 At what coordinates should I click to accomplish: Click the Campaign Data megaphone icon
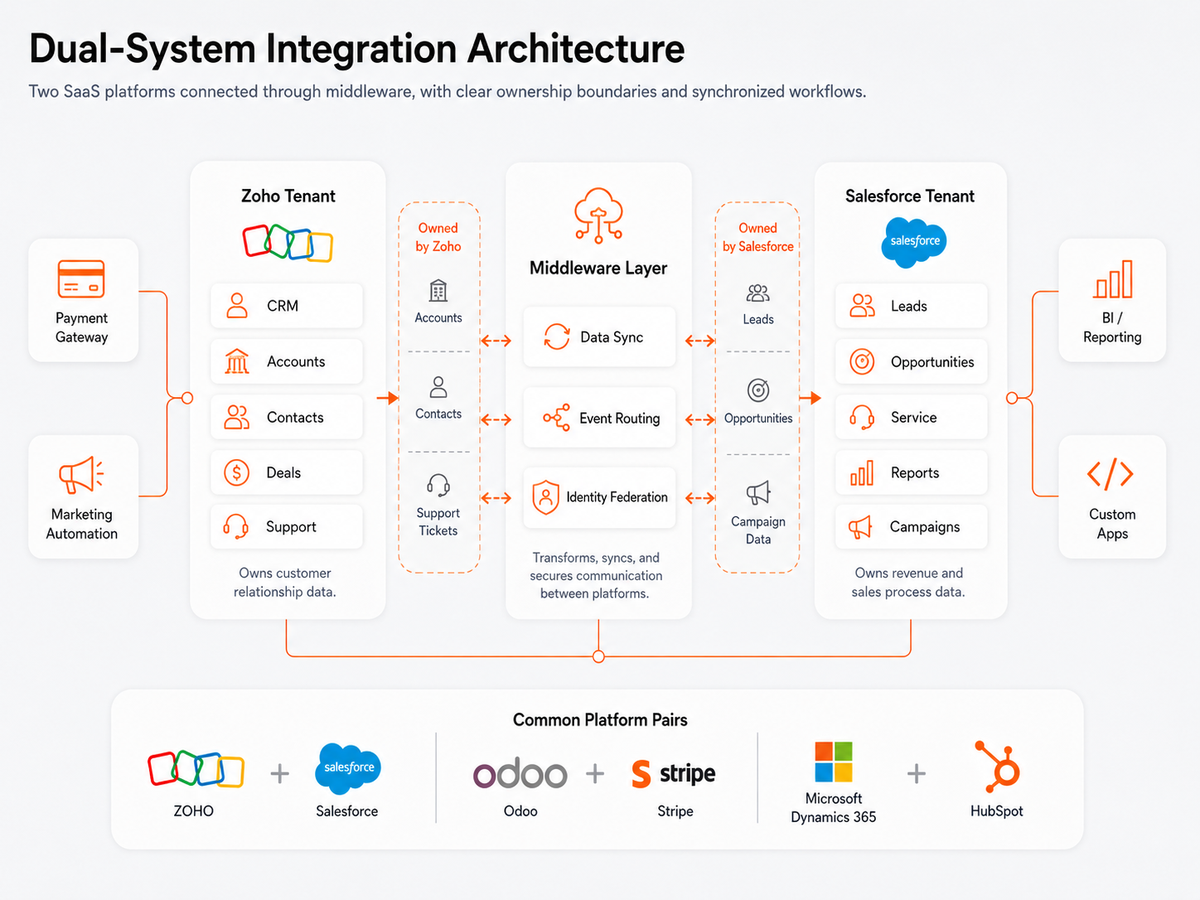tap(758, 493)
